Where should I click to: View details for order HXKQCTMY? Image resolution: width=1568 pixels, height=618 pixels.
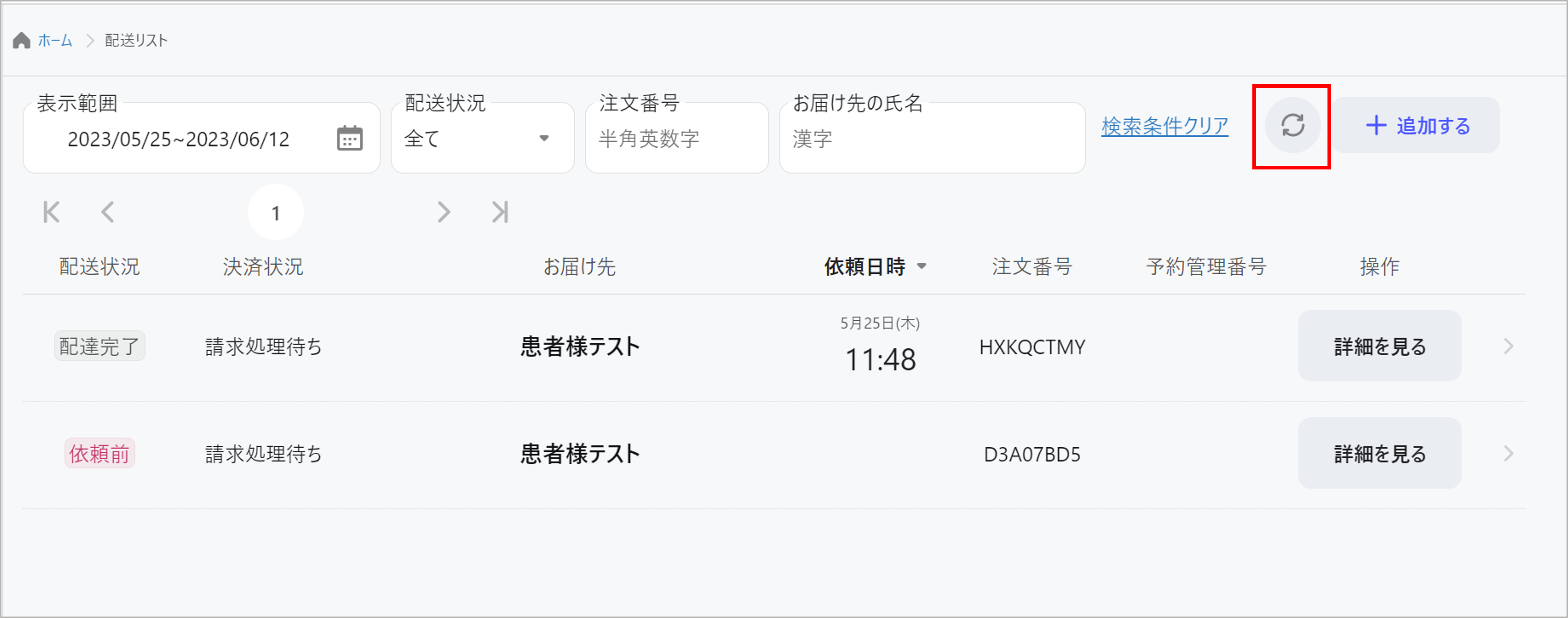(1379, 346)
